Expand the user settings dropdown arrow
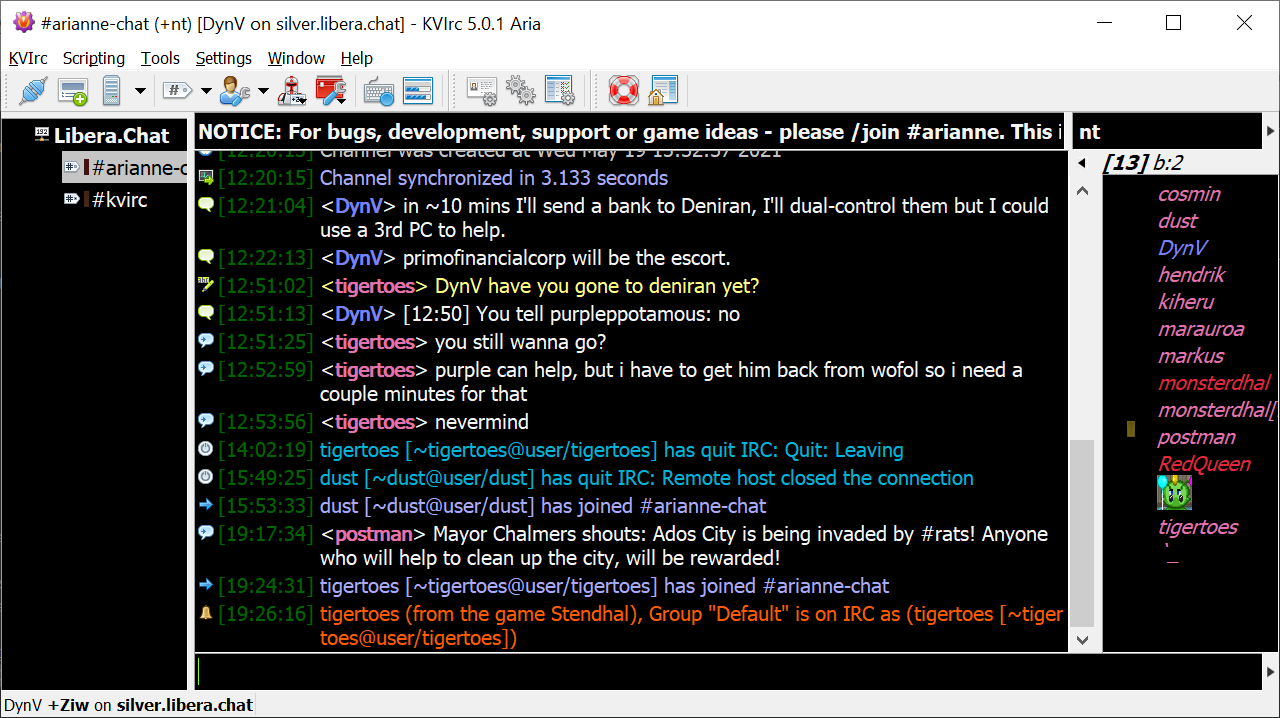Viewport: 1280px width, 718px height. 263,91
